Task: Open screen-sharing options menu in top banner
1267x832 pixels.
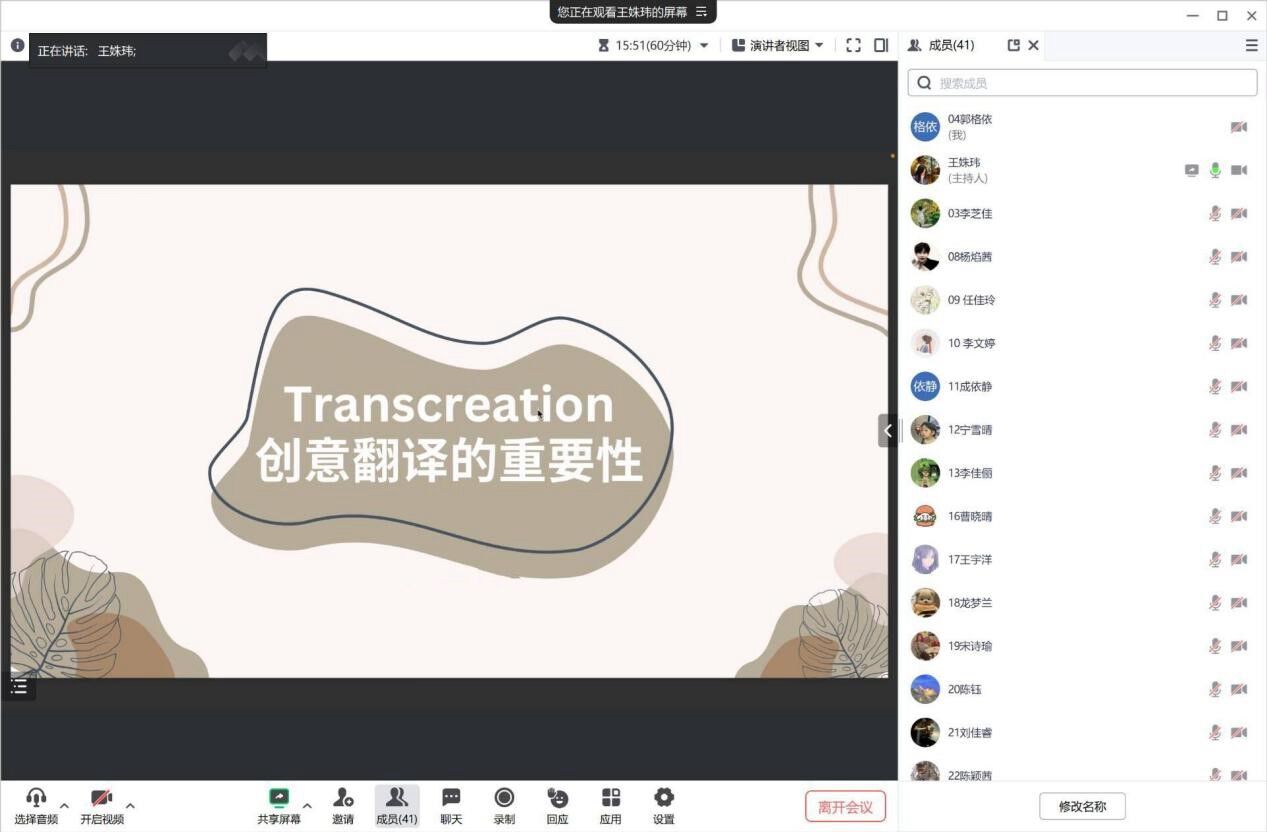Action: tap(701, 12)
